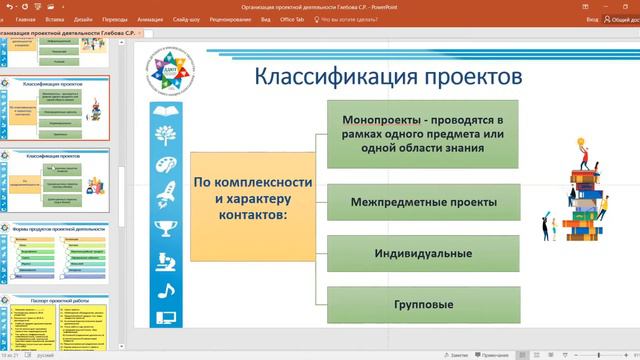640x360 pixels.
Task: Click the paint palette icon in blue sidebar
Action: [166, 165]
